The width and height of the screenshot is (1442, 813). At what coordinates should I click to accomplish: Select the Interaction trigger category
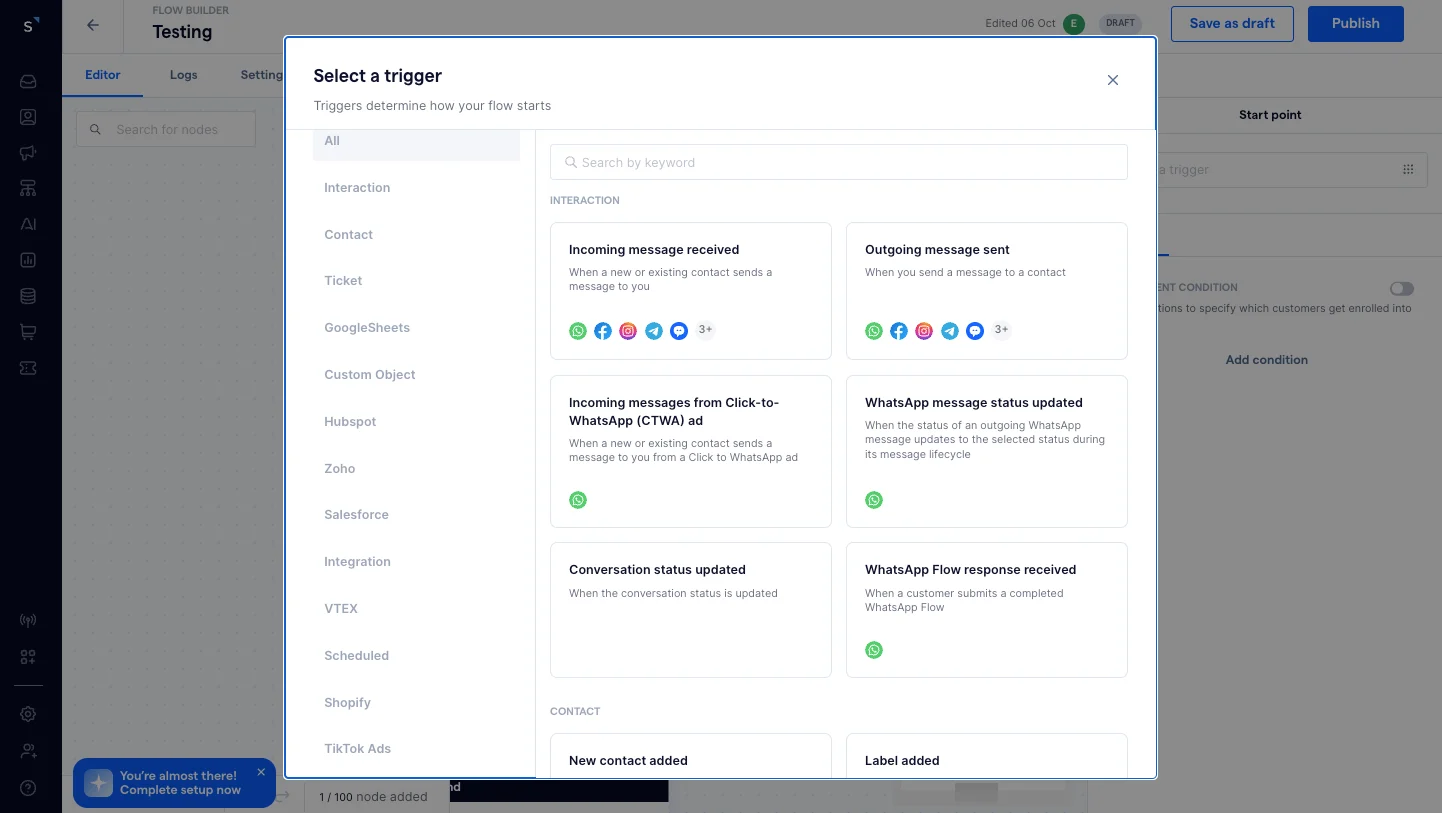357,187
